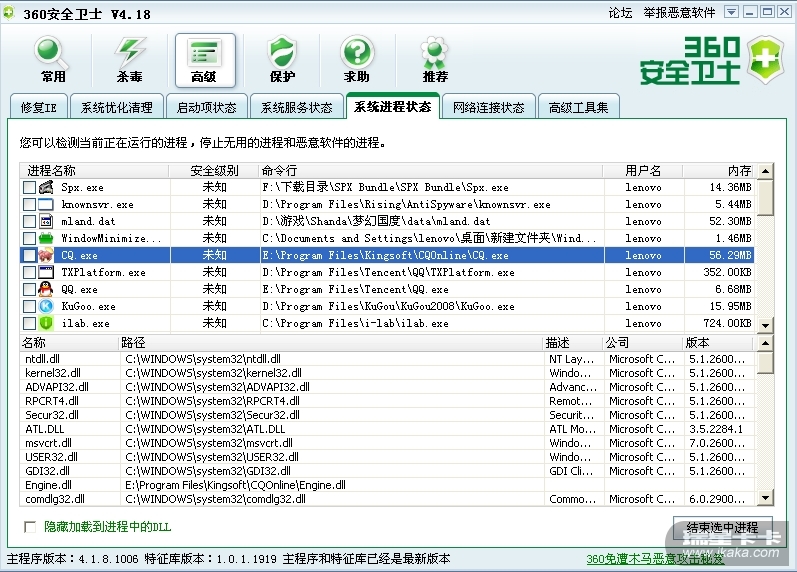Click DLL list scroll up arrow
The height and width of the screenshot is (572, 797).
[x=765, y=343]
